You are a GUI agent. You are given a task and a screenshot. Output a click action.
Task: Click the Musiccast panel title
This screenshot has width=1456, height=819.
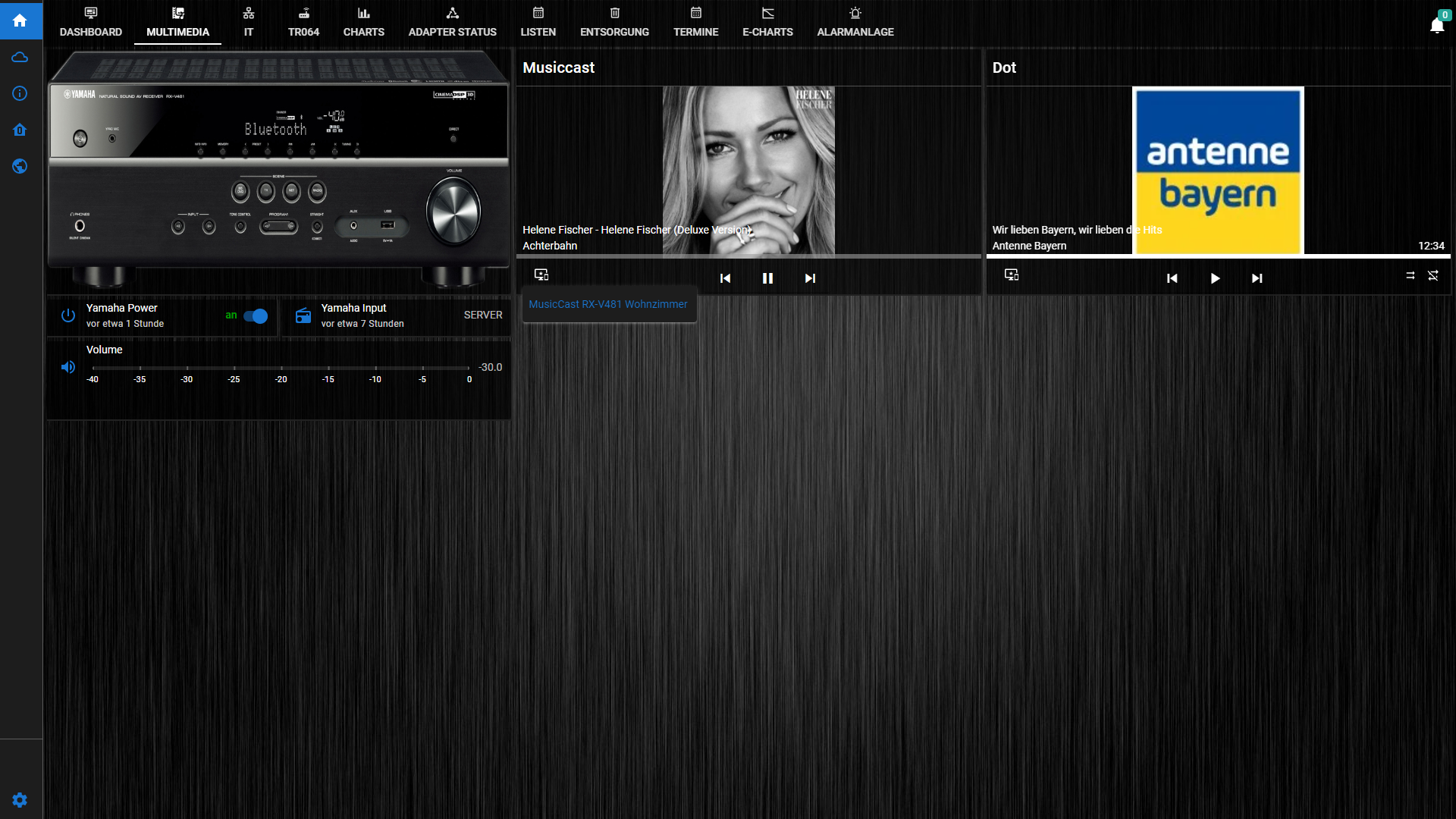(x=559, y=67)
